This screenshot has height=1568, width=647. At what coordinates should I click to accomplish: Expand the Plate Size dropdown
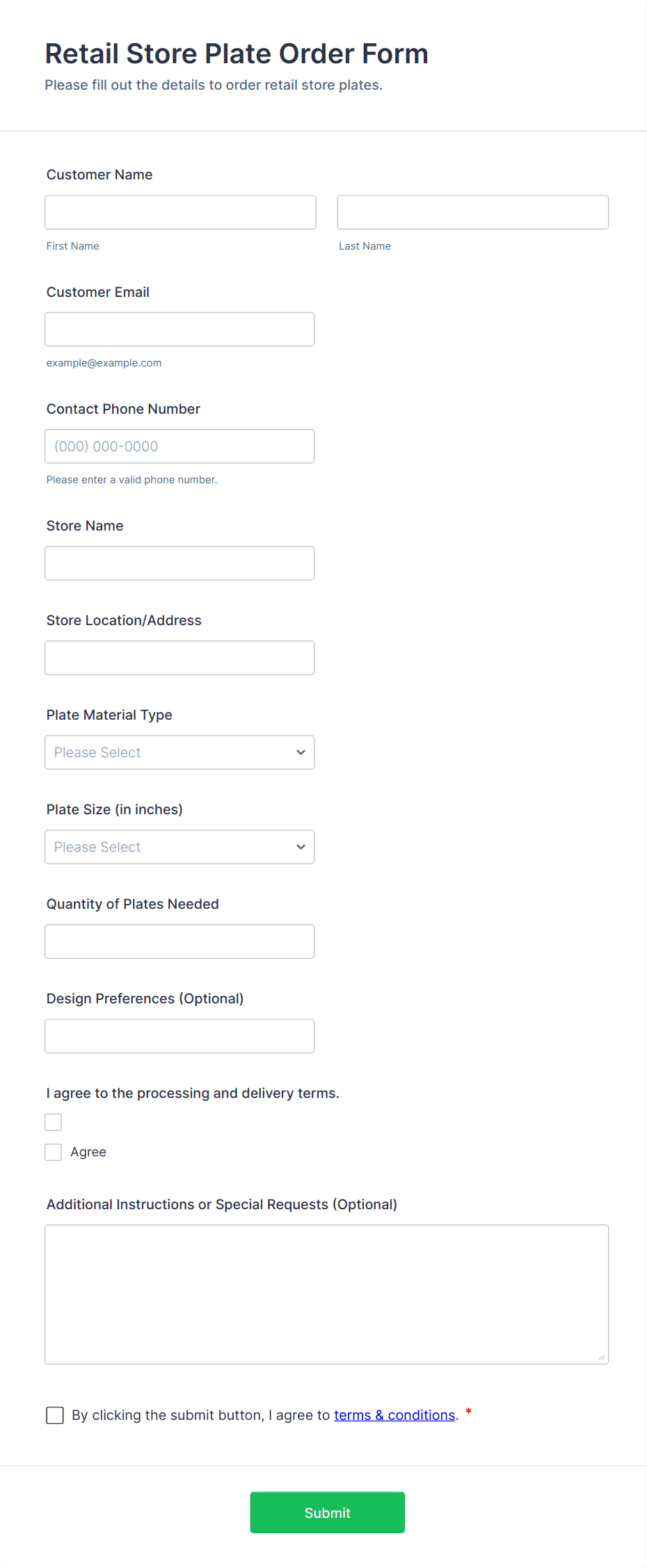(179, 846)
